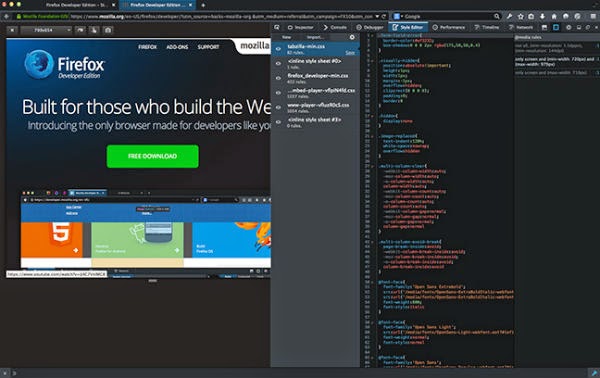The width and height of the screenshot is (600, 378).
Task: Open the search engine selector dropdown
Action: (398, 16)
